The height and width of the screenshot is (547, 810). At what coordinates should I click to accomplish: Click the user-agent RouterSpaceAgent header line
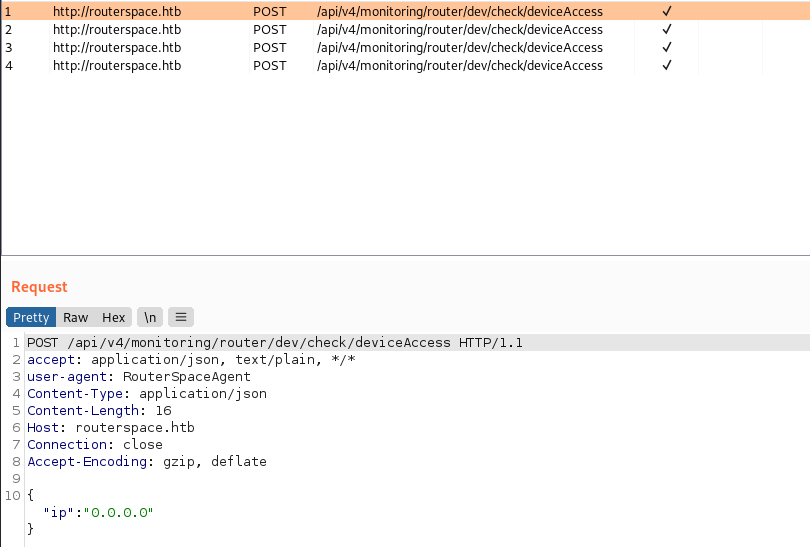(x=139, y=377)
